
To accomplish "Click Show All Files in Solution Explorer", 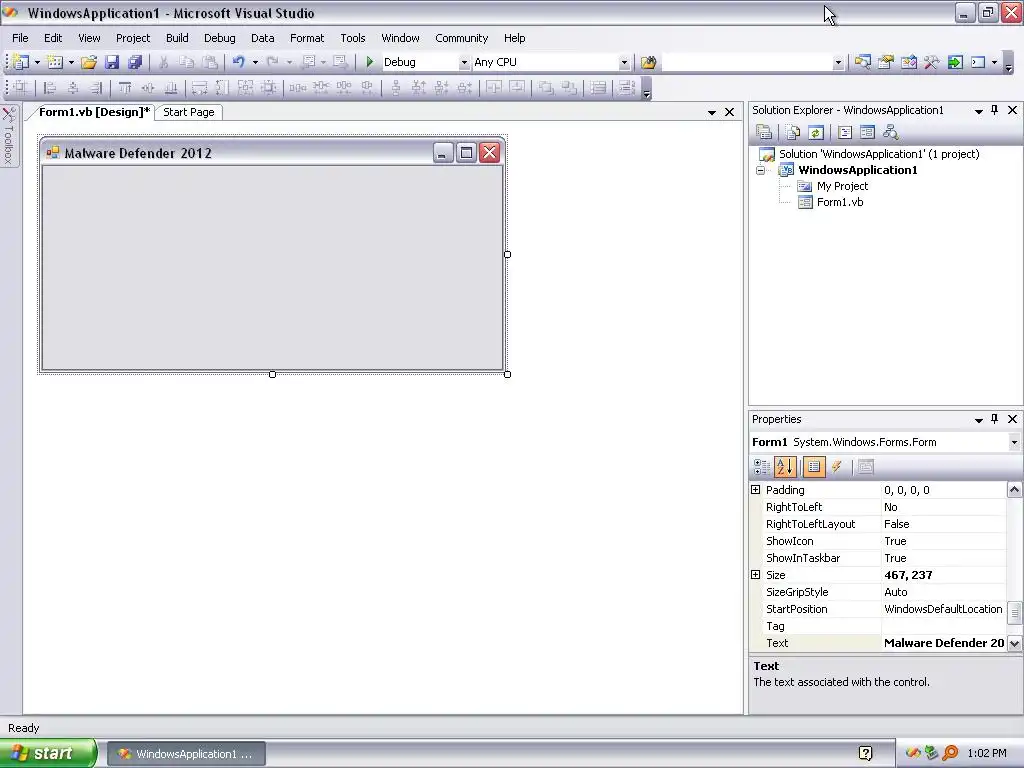I will tap(793, 133).
